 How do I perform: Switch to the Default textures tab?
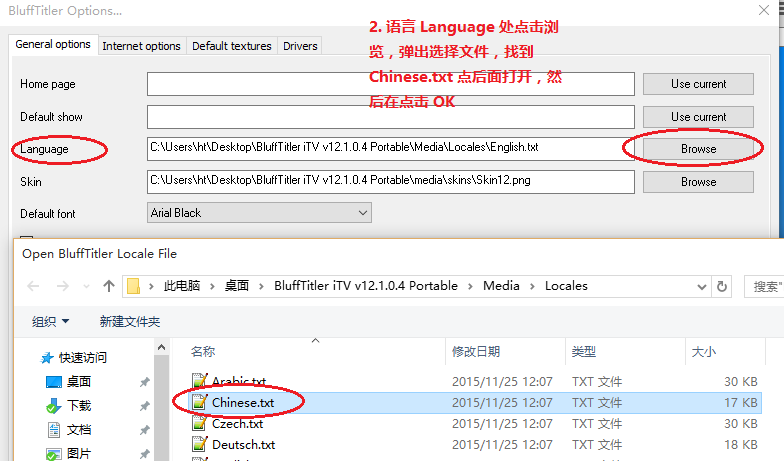point(231,46)
